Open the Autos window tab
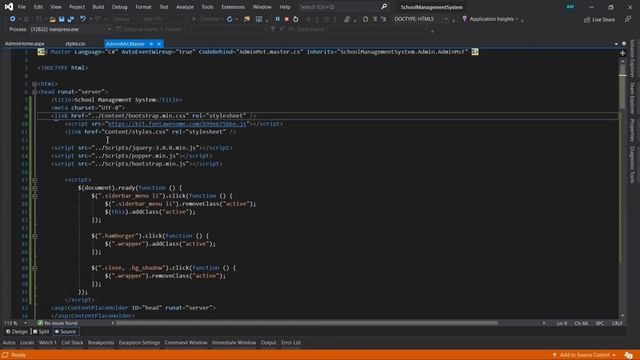This screenshot has width=640, height=360. tap(9, 343)
